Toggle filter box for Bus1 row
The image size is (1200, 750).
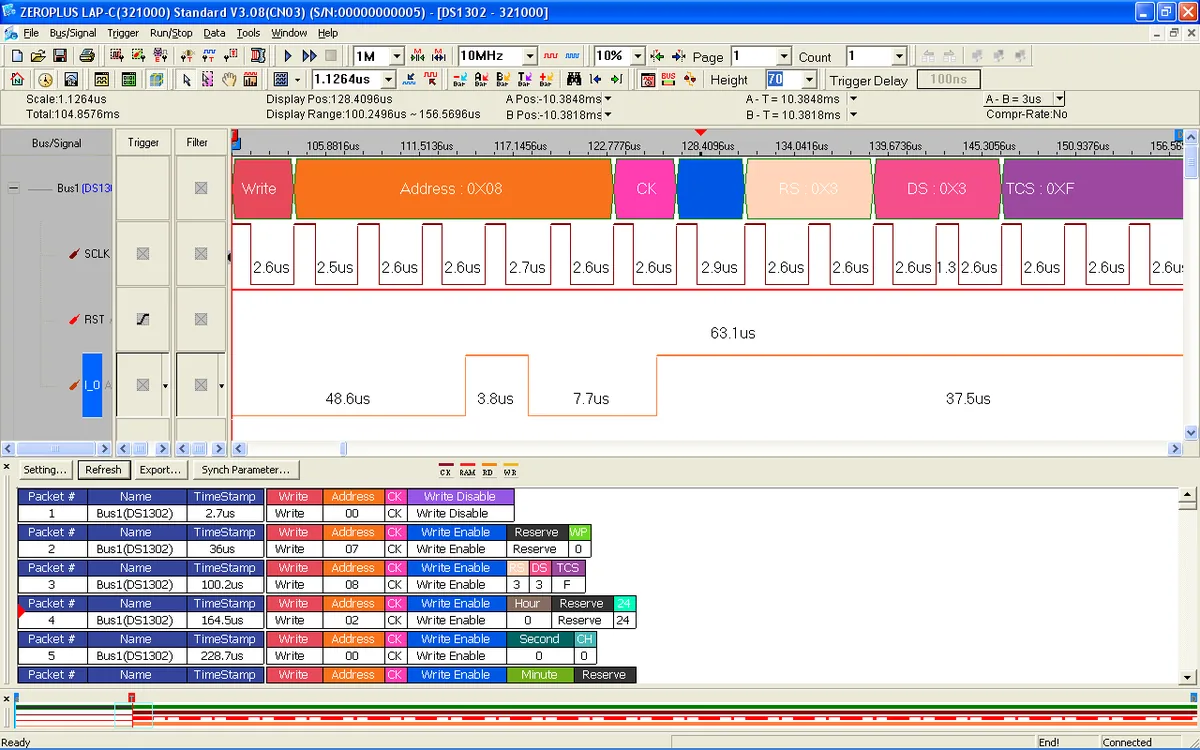coord(201,188)
